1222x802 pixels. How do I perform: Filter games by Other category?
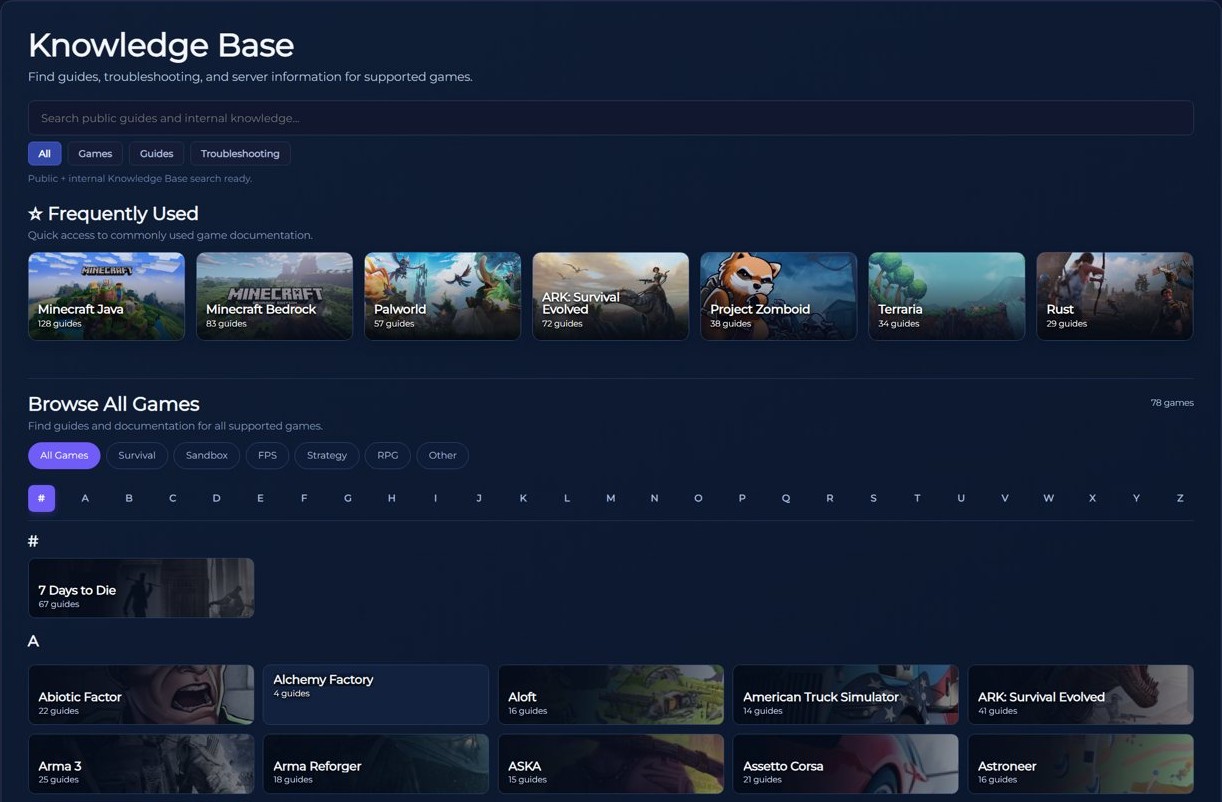(443, 455)
